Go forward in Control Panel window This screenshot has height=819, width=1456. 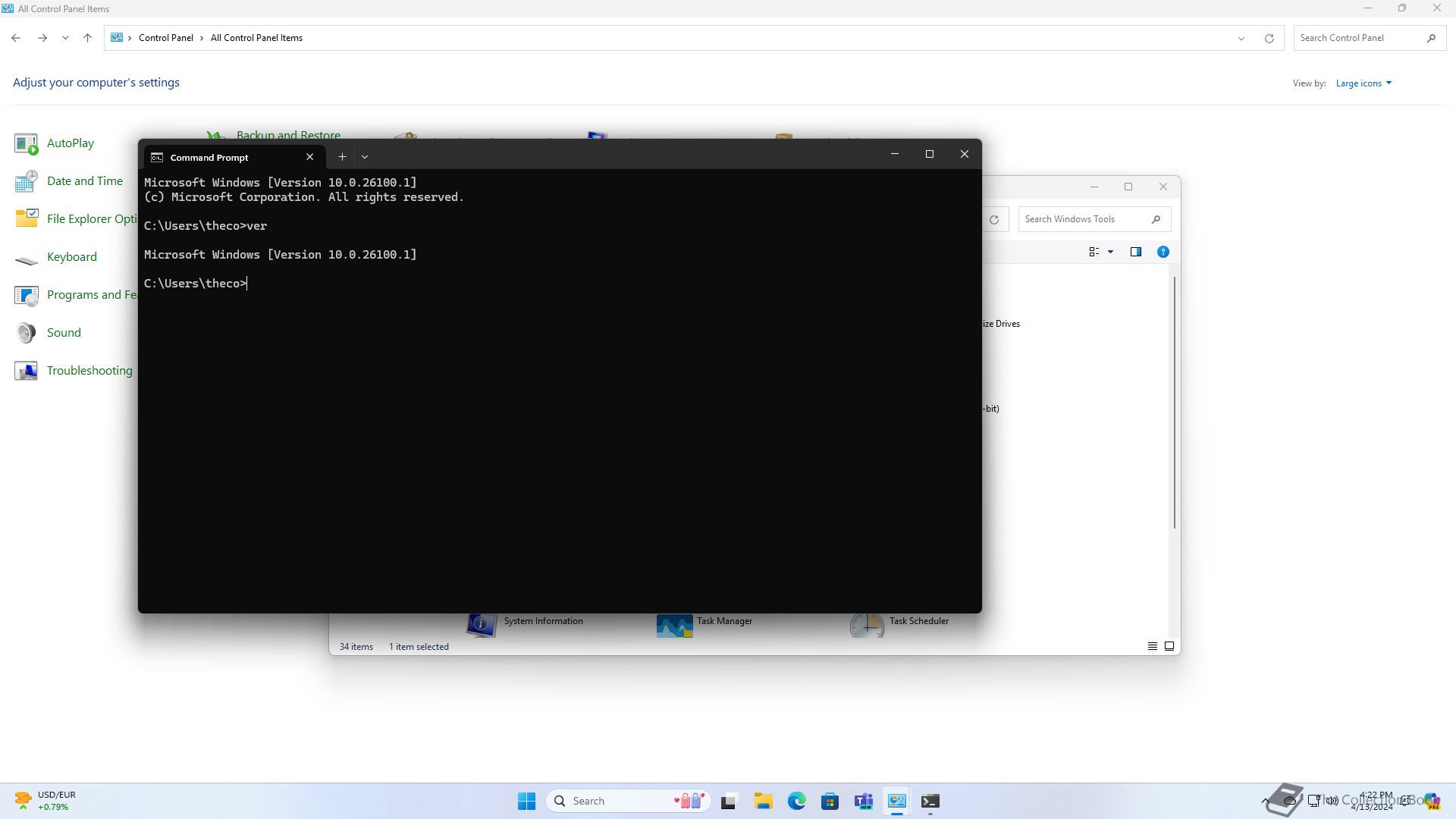point(42,38)
